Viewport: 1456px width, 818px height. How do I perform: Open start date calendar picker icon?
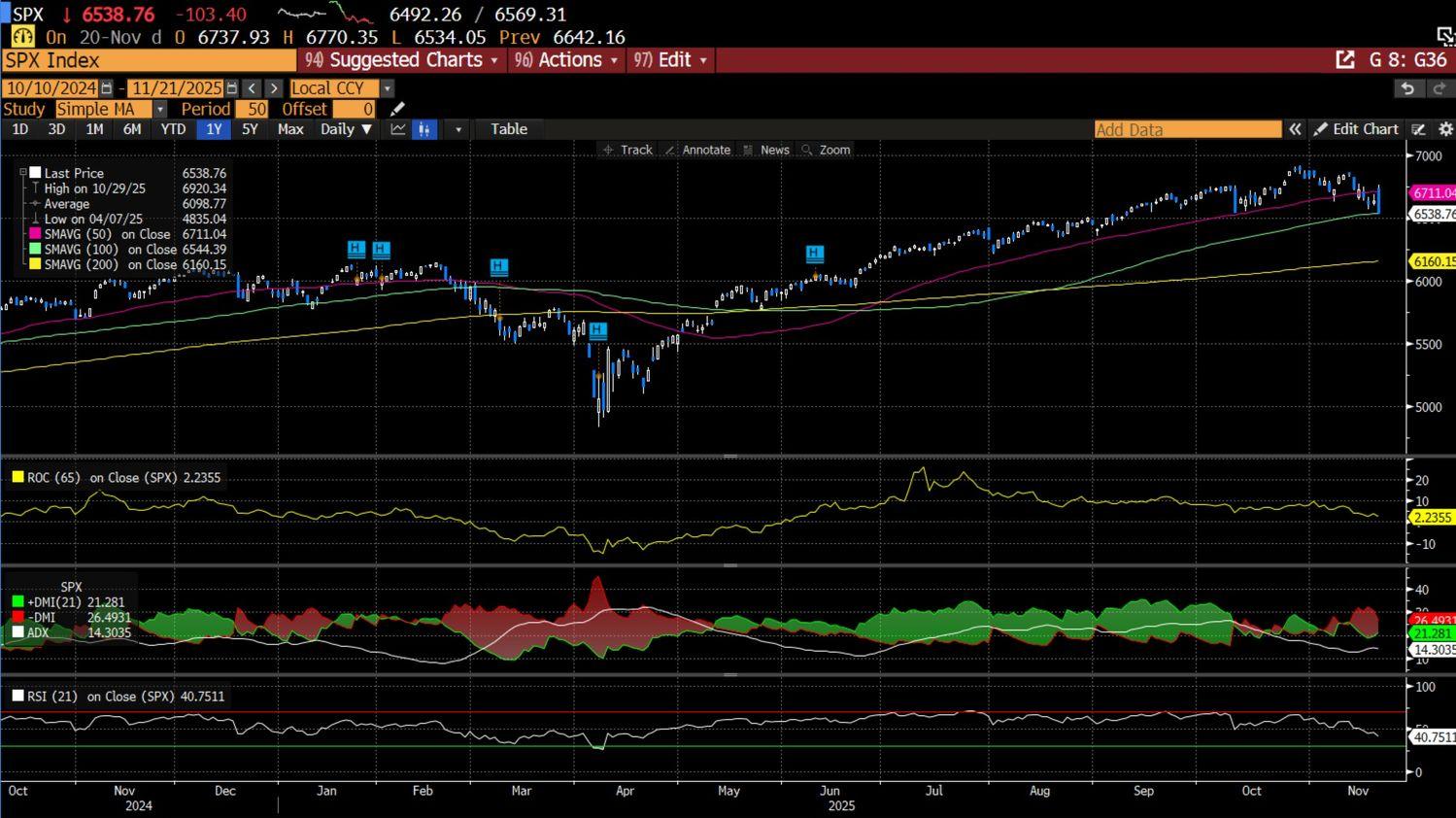(x=107, y=88)
